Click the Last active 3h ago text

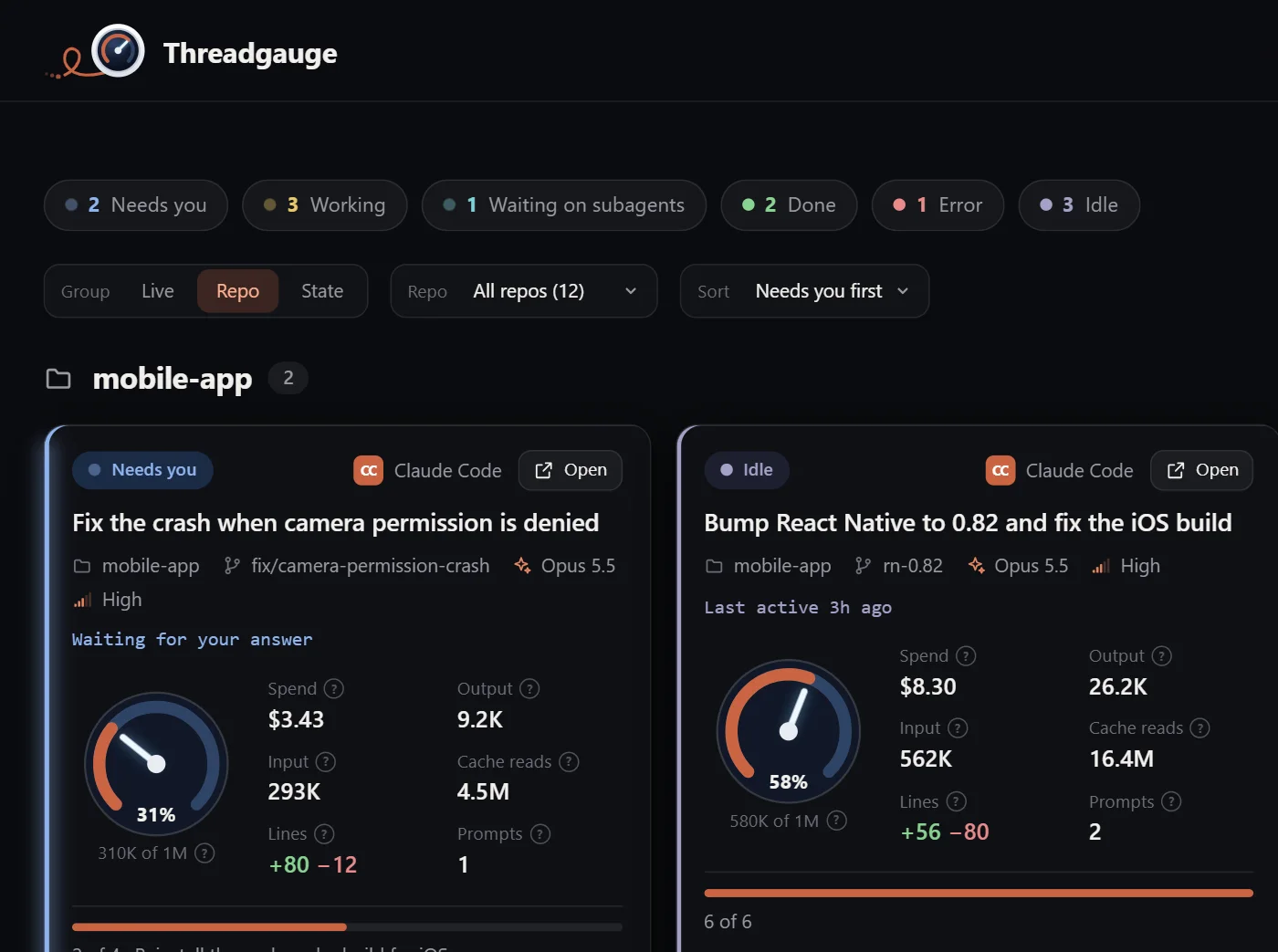[x=798, y=608]
